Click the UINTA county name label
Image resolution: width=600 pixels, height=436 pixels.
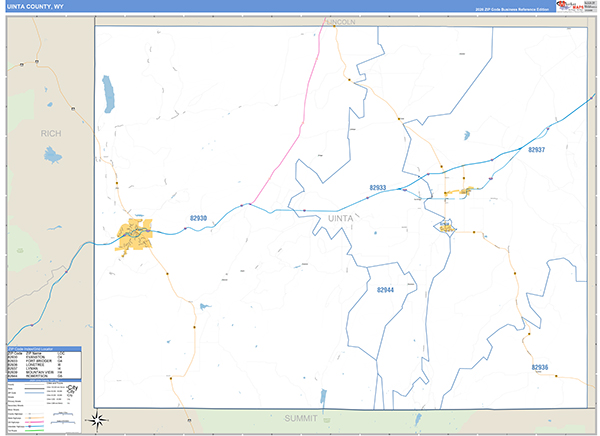pyautogui.click(x=342, y=216)
